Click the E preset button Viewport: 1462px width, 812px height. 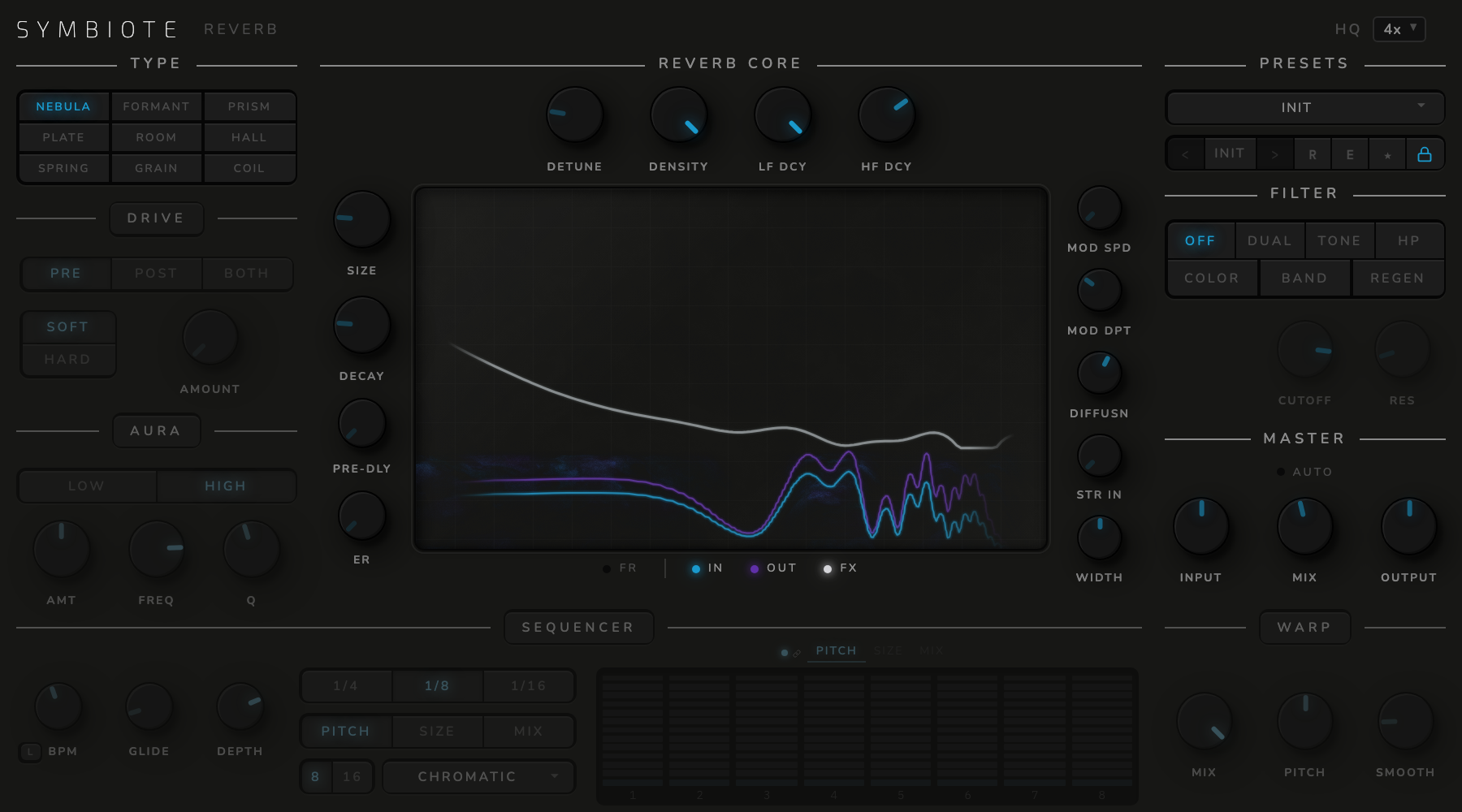(1350, 154)
